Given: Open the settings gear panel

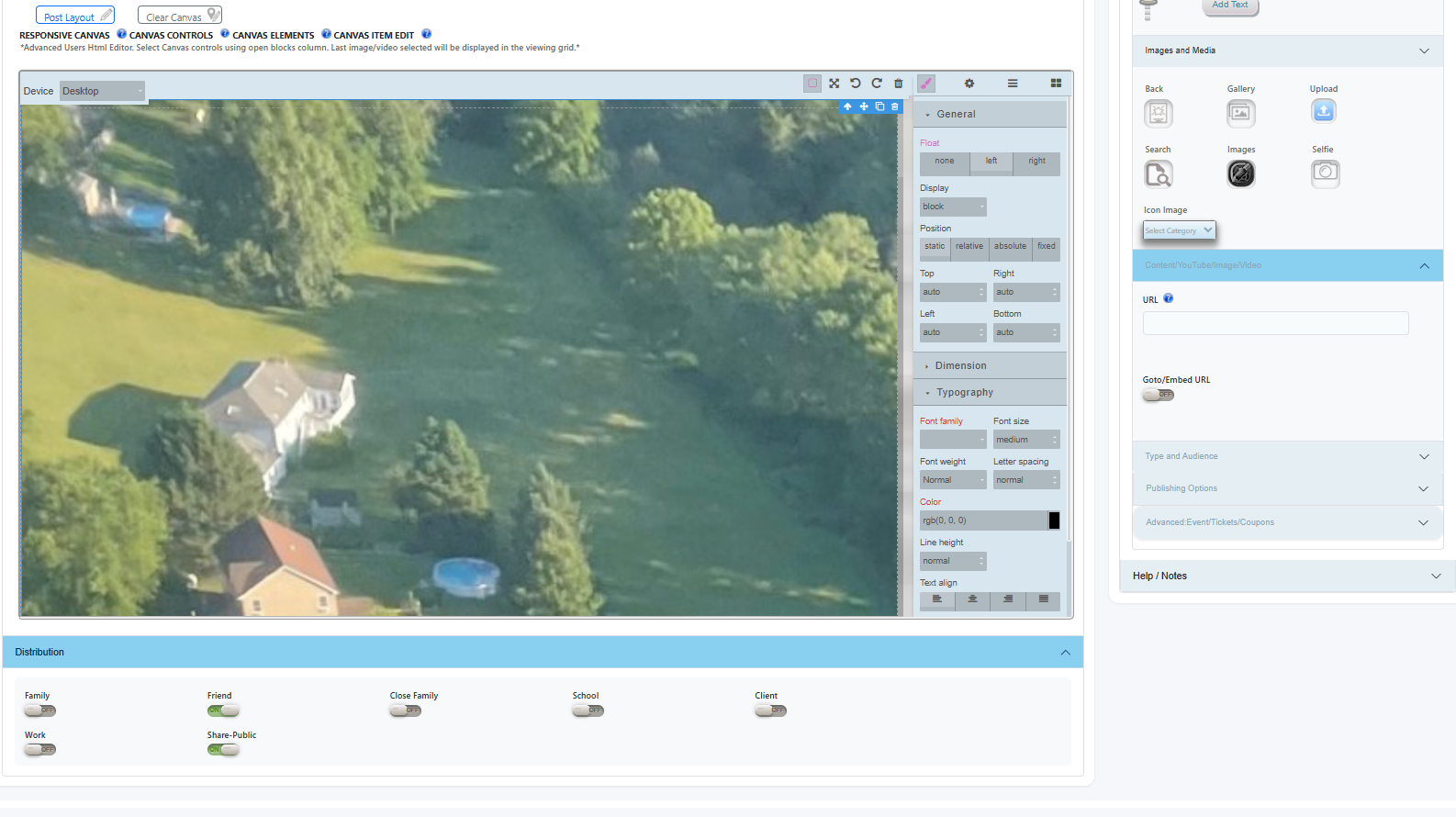Looking at the screenshot, I should click(969, 84).
